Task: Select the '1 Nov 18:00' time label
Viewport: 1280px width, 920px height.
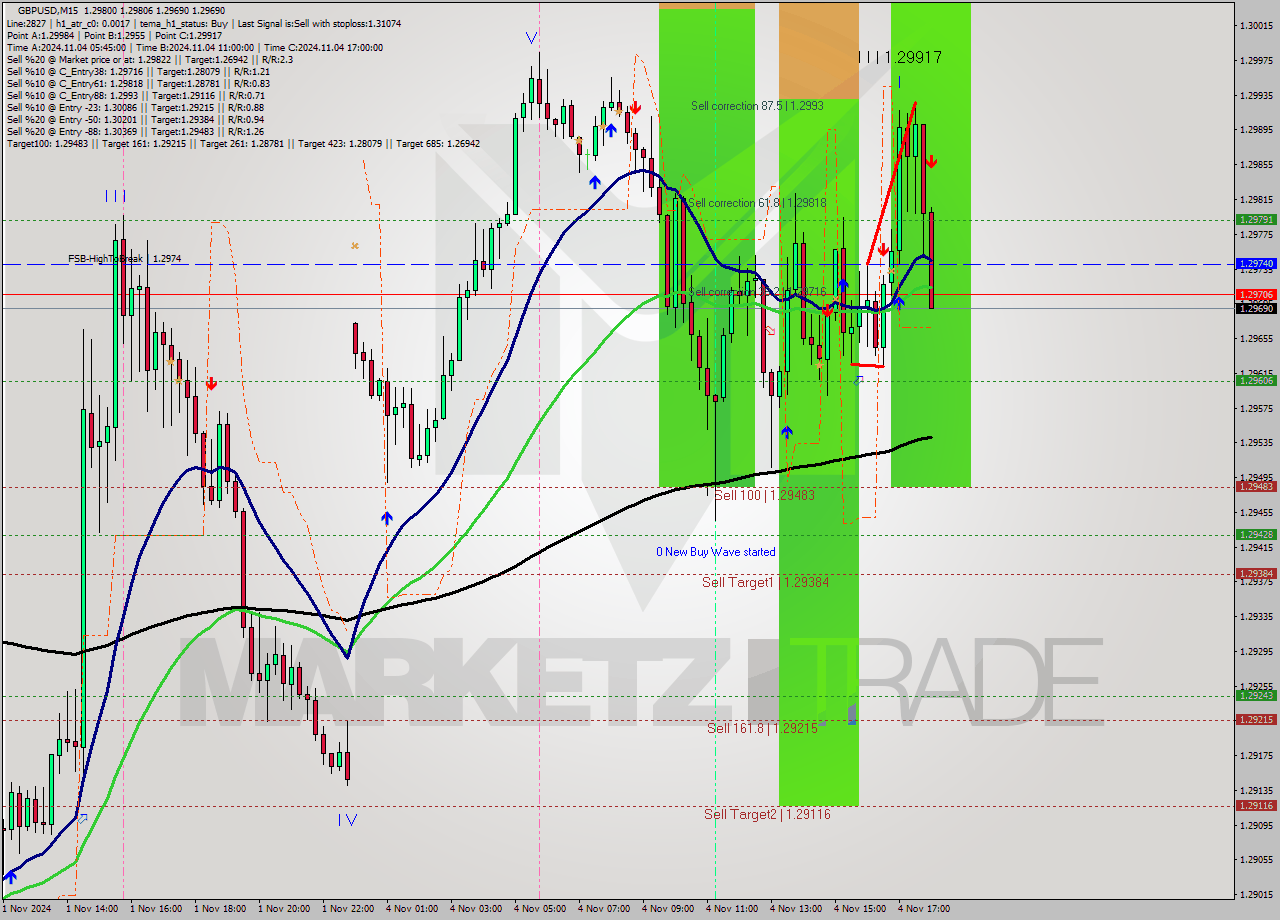Action: 220,909
